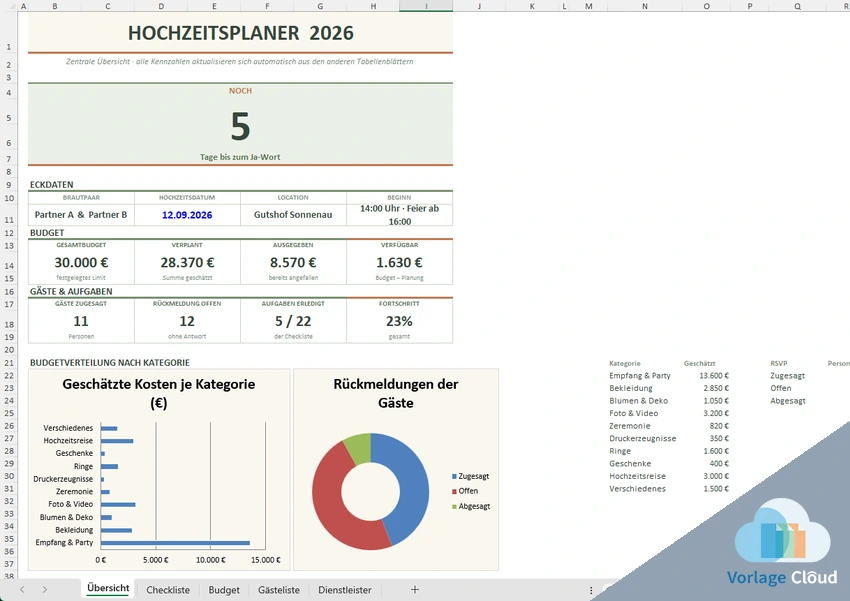The image size is (850, 601).
Task: Select the 1.050 € Blumen & Deko value
Action: point(716,401)
